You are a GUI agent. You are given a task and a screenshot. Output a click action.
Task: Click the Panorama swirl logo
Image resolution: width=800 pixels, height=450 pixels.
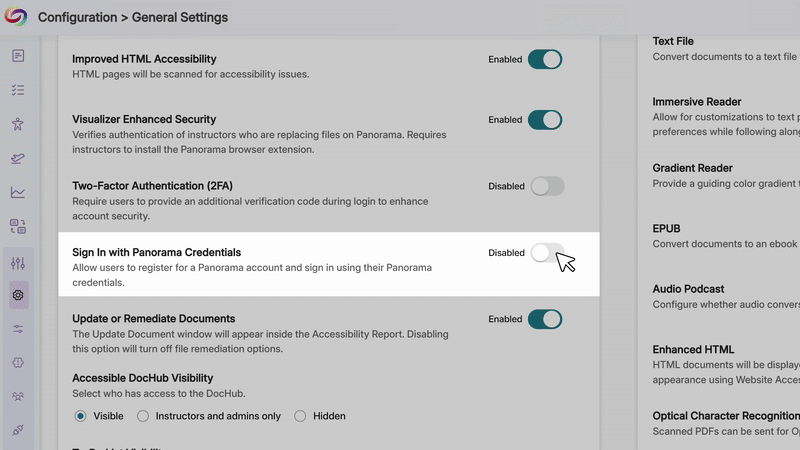(x=16, y=17)
